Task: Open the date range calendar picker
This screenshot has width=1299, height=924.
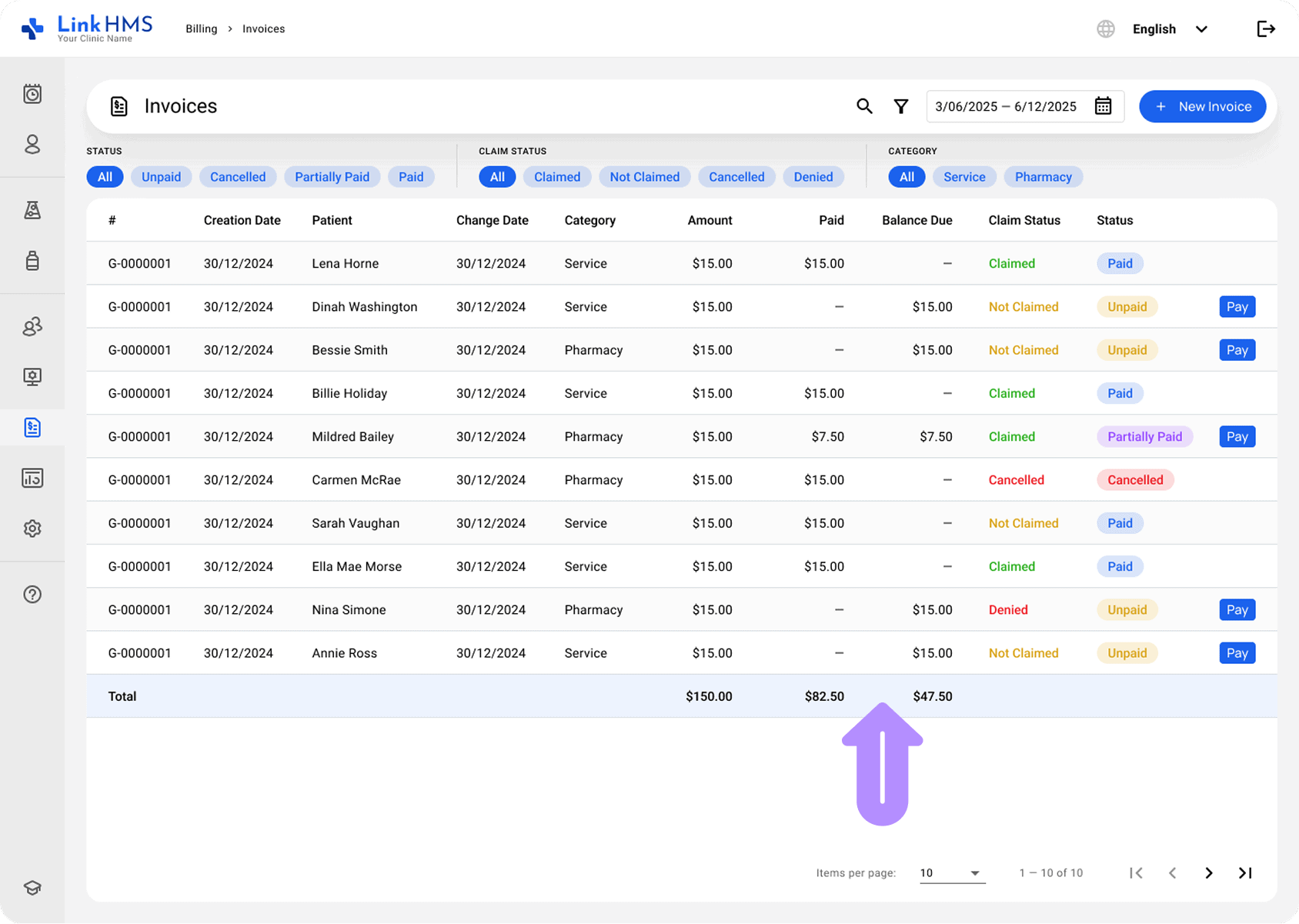Action: 1103,106
